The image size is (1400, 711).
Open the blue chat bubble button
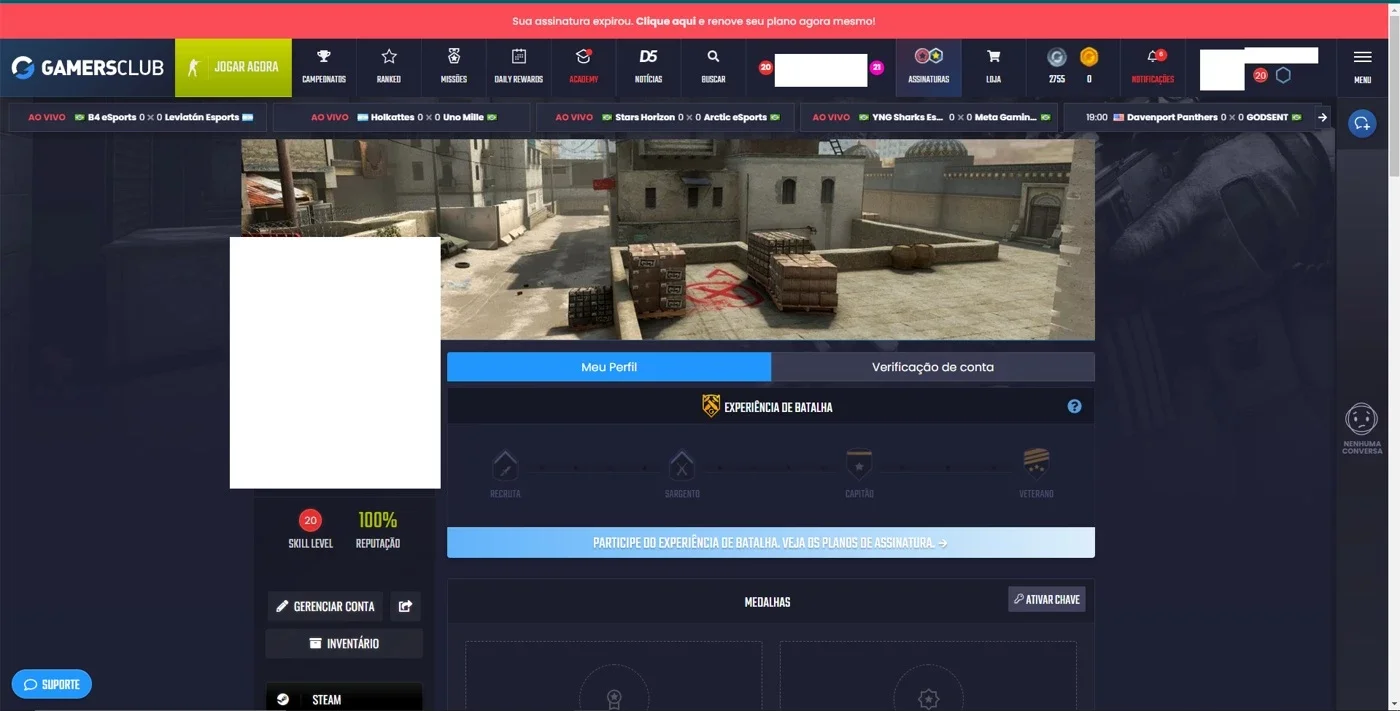(x=1361, y=123)
